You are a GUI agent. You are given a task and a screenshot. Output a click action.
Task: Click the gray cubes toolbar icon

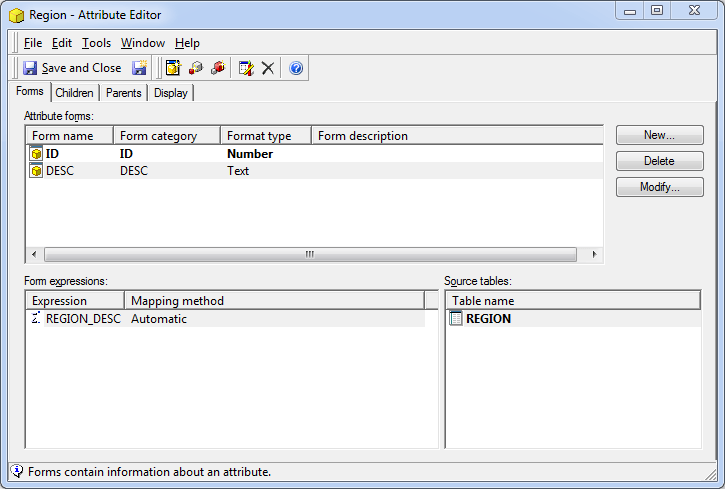coord(196,68)
